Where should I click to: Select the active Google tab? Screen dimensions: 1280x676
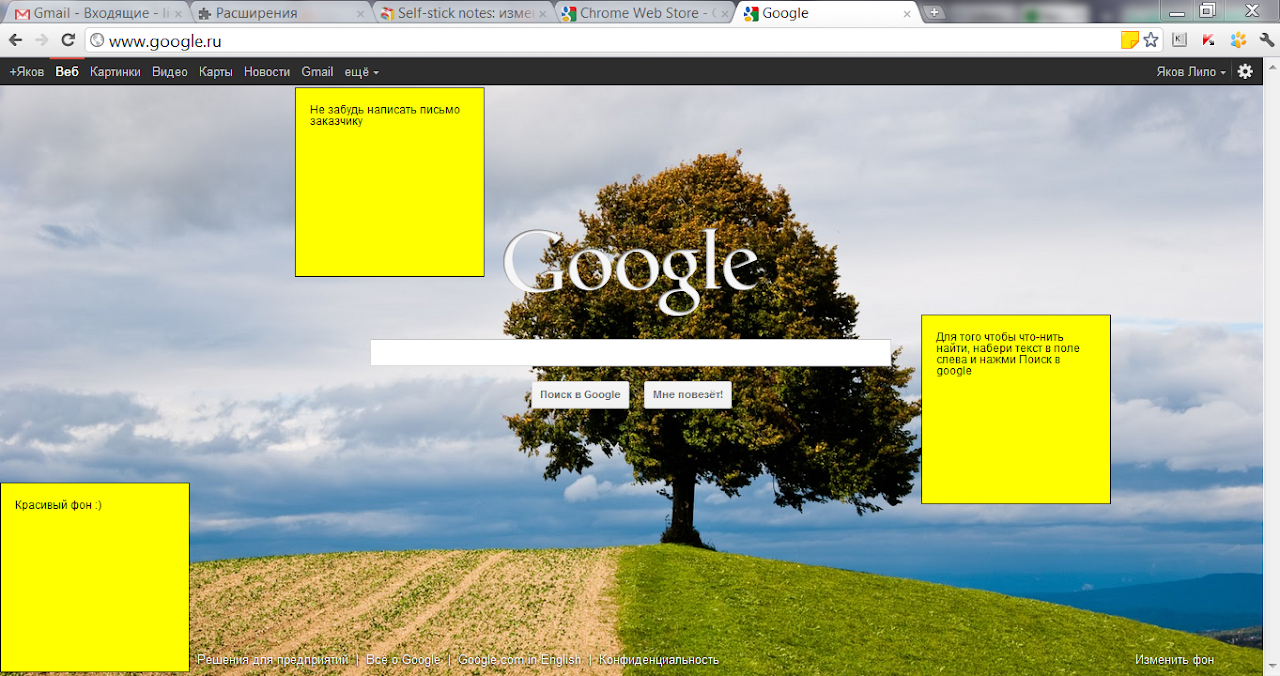click(825, 14)
